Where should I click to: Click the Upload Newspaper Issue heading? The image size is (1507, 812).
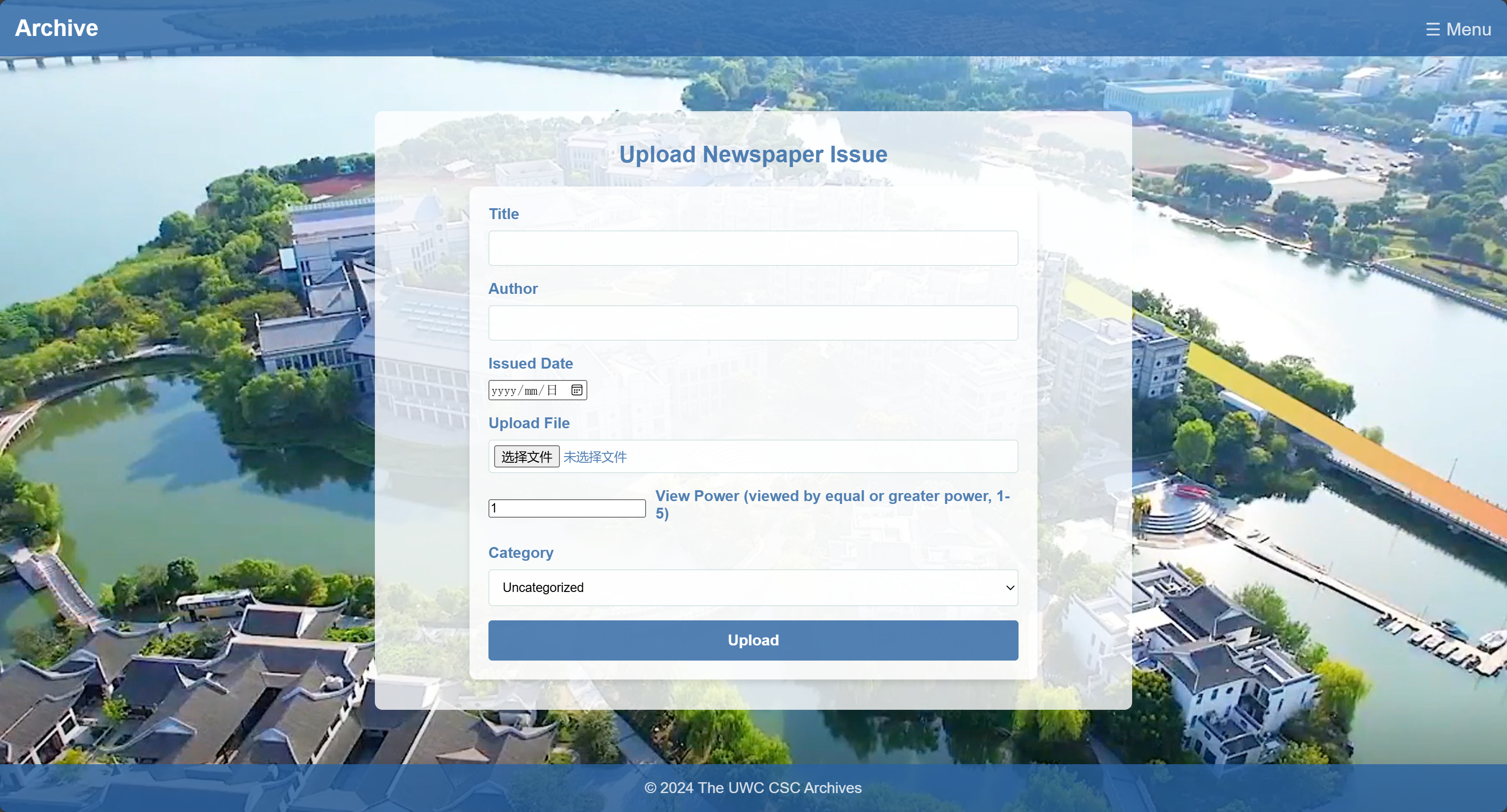[753, 154]
